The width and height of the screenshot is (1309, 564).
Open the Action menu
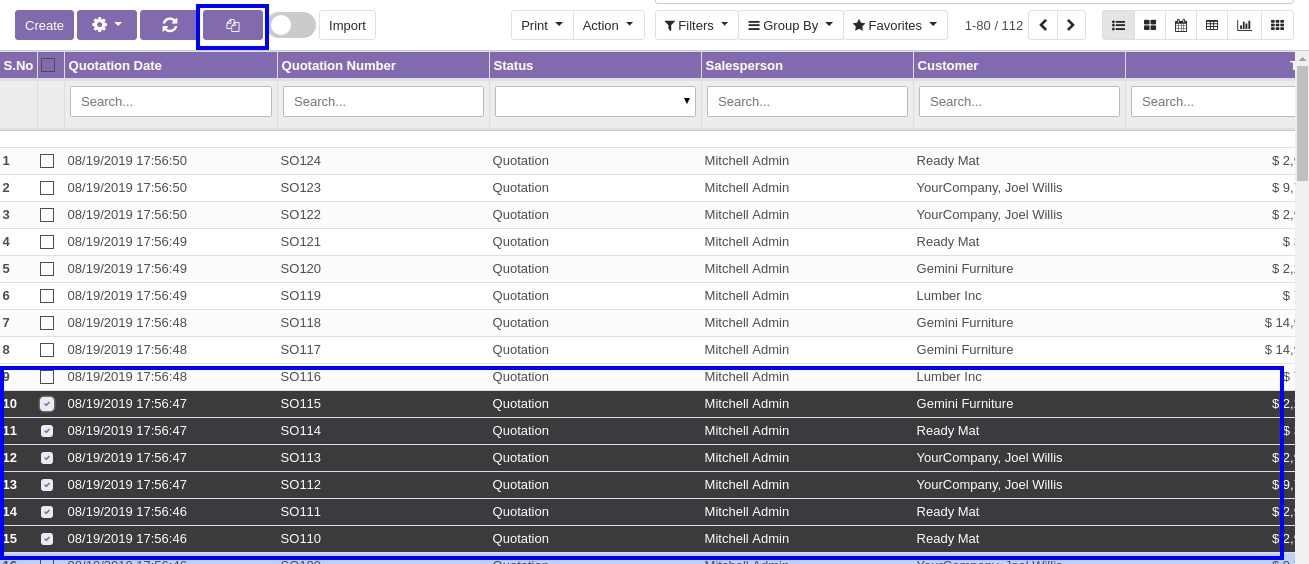click(x=608, y=25)
